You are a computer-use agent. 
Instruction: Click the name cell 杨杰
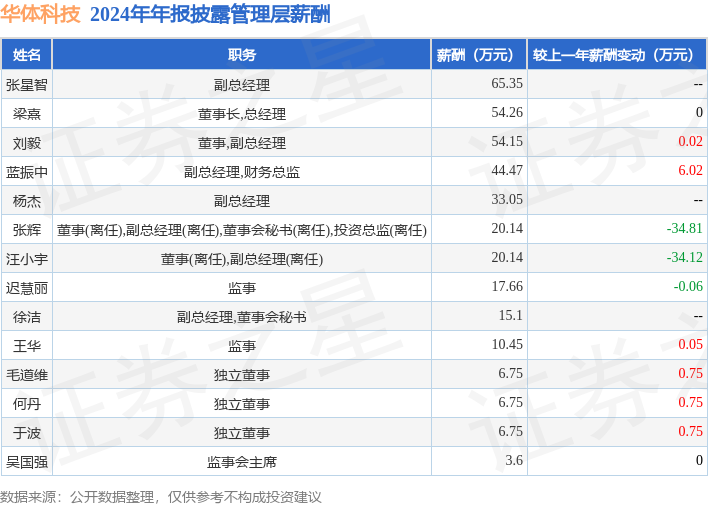[27, 200]
